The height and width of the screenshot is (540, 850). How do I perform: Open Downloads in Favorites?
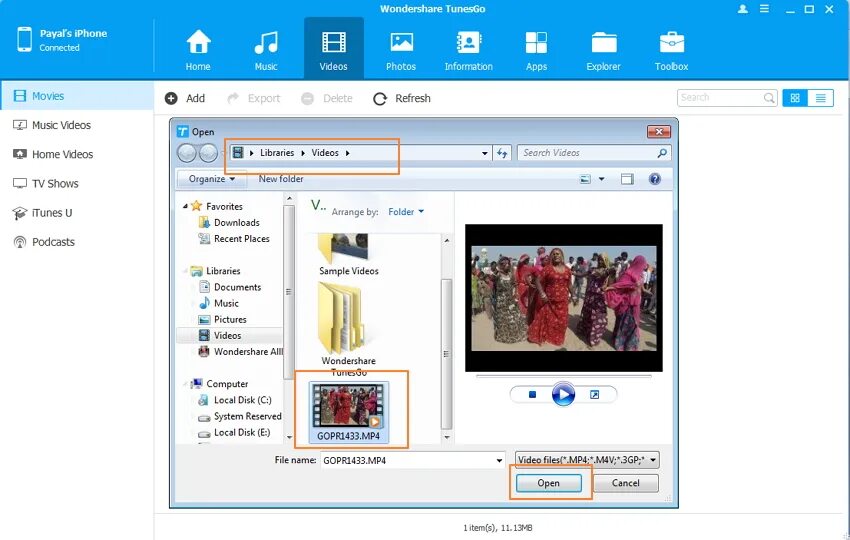click(x=236, y=223)
